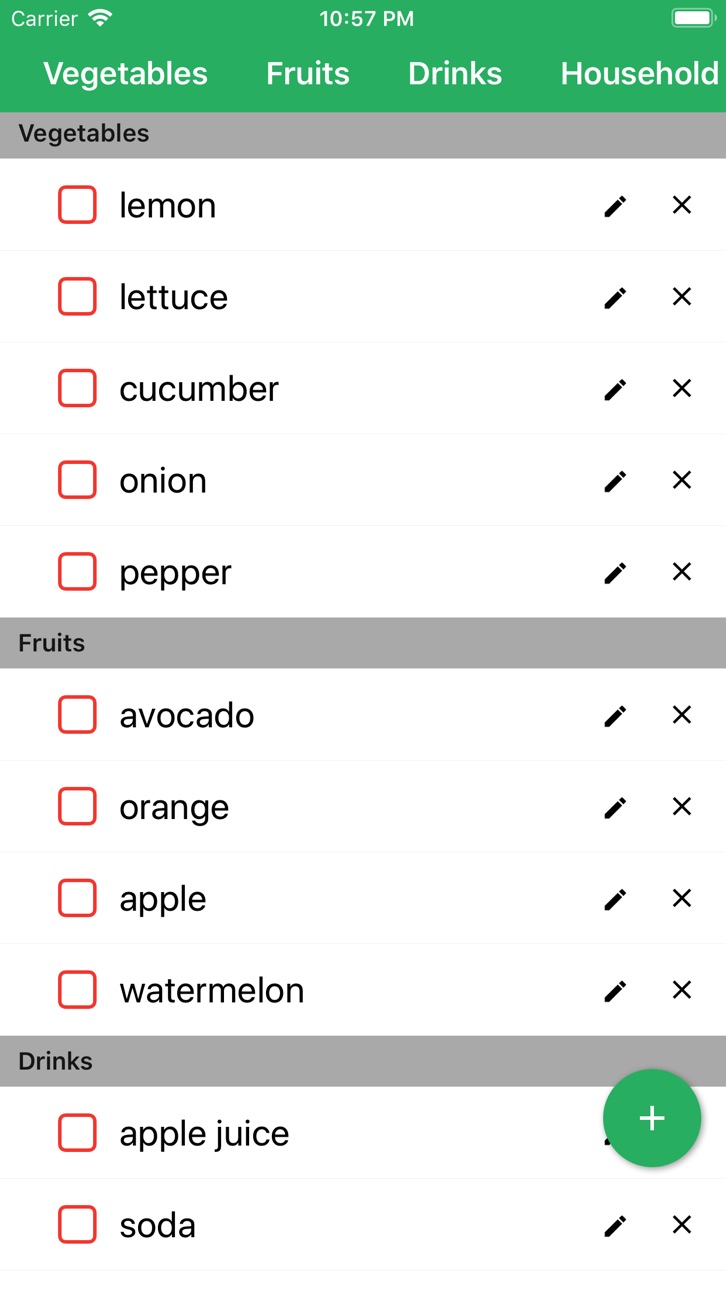Select the watermelon item text
Image resolution: width=726 pixels, height=1290 pixels.
(212, 990)
